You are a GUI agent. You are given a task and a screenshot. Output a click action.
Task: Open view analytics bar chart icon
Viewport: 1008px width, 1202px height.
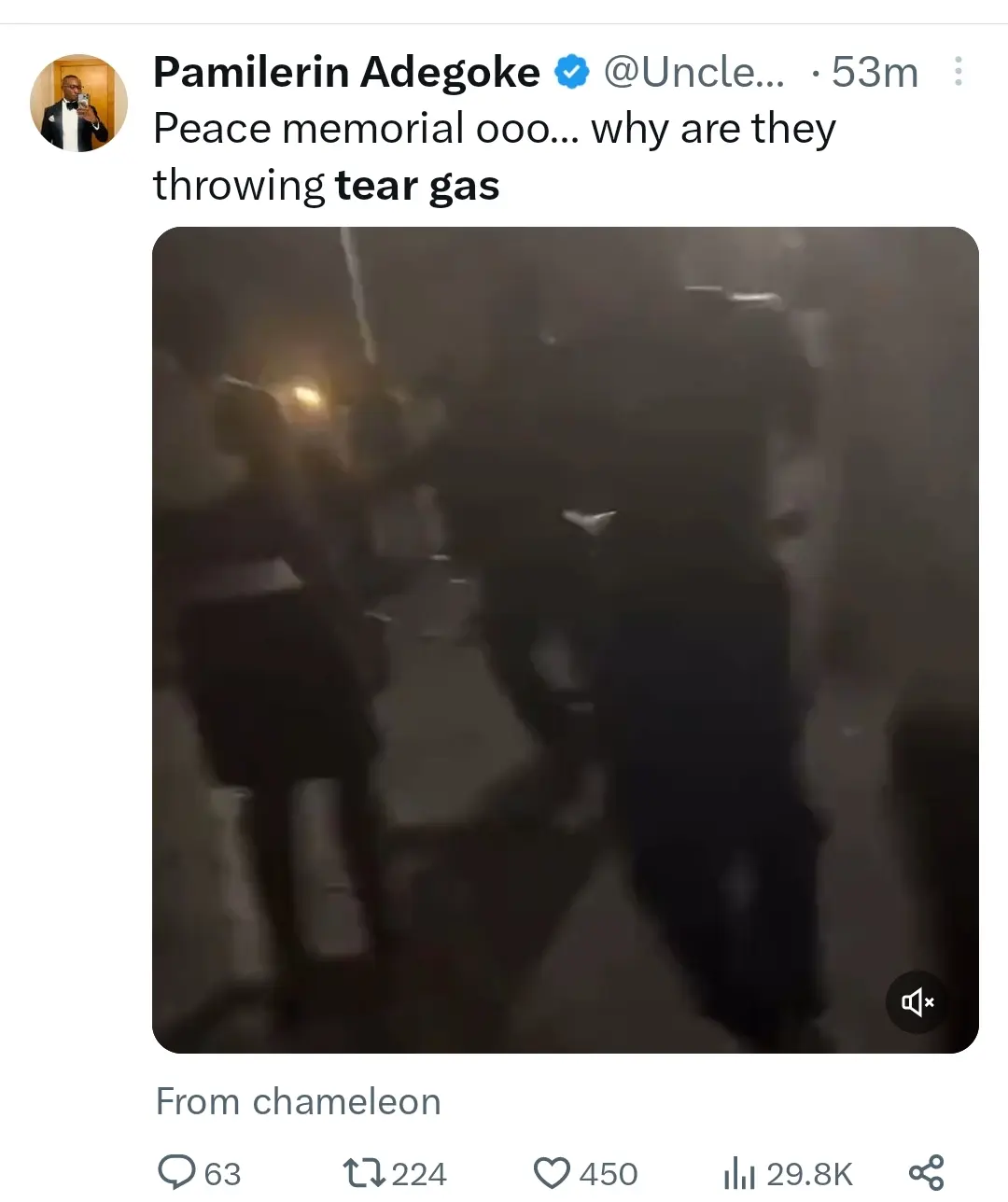coord(739,1173)
